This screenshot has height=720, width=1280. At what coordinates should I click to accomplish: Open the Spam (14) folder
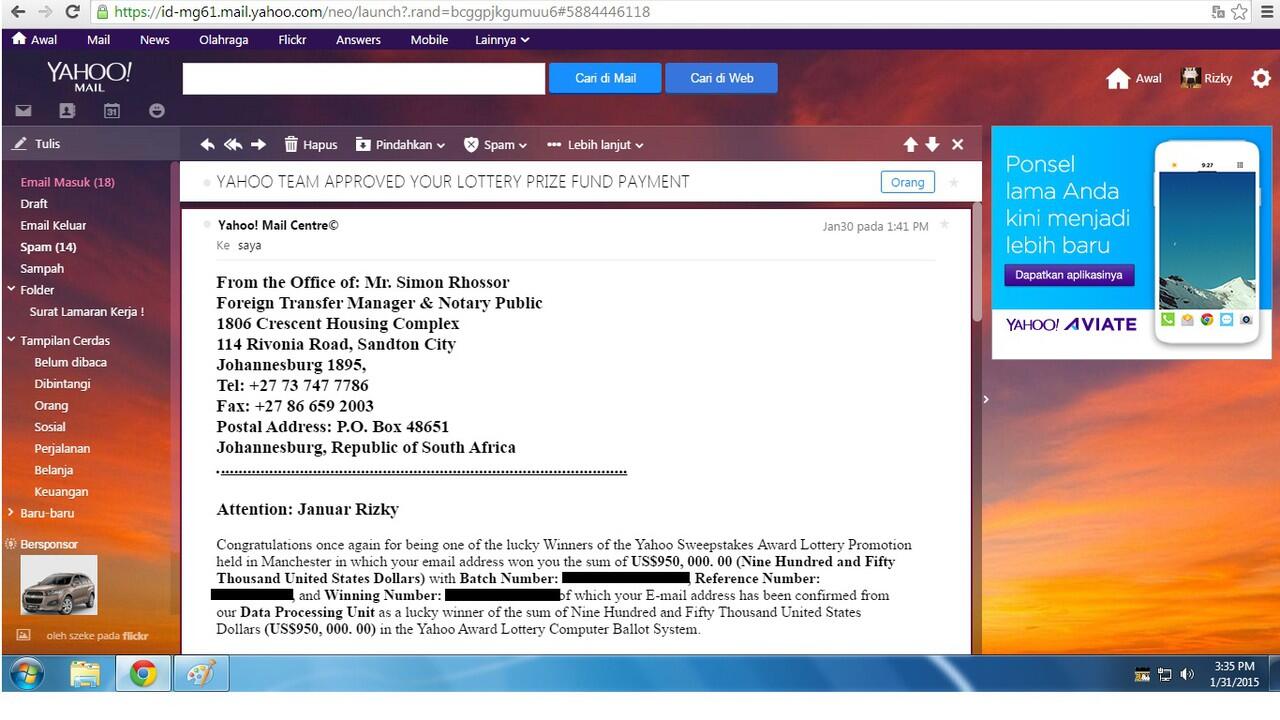coord(48,247)
